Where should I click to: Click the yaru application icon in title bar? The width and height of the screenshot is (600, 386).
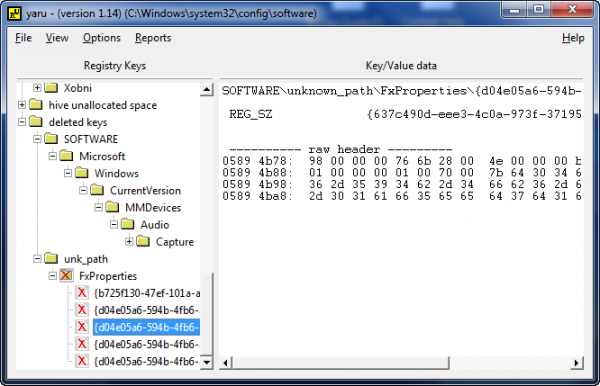coord(15,14)
